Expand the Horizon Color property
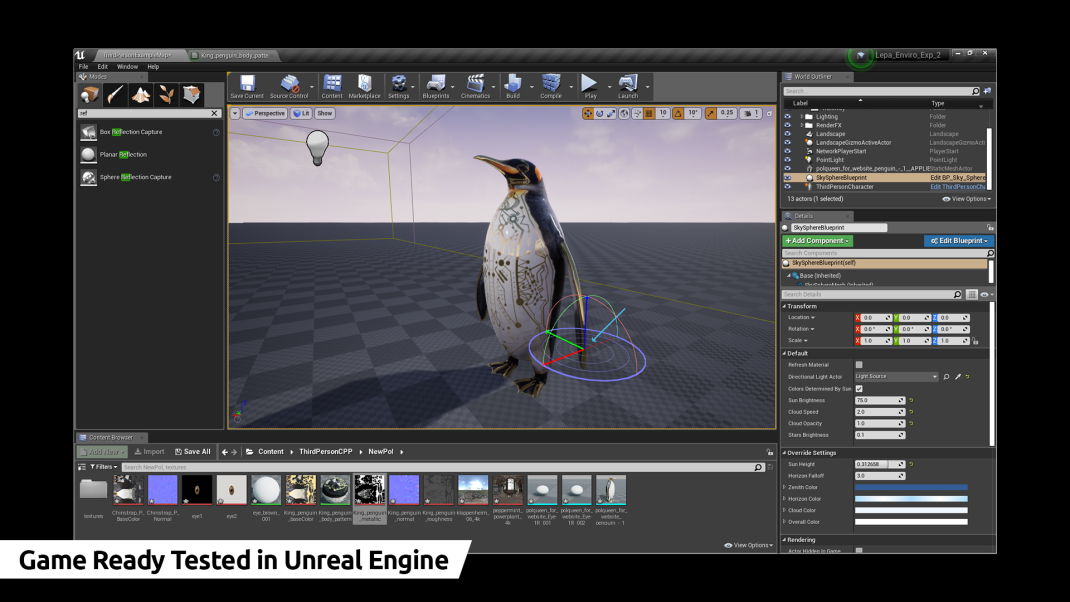 coord(784,499)
